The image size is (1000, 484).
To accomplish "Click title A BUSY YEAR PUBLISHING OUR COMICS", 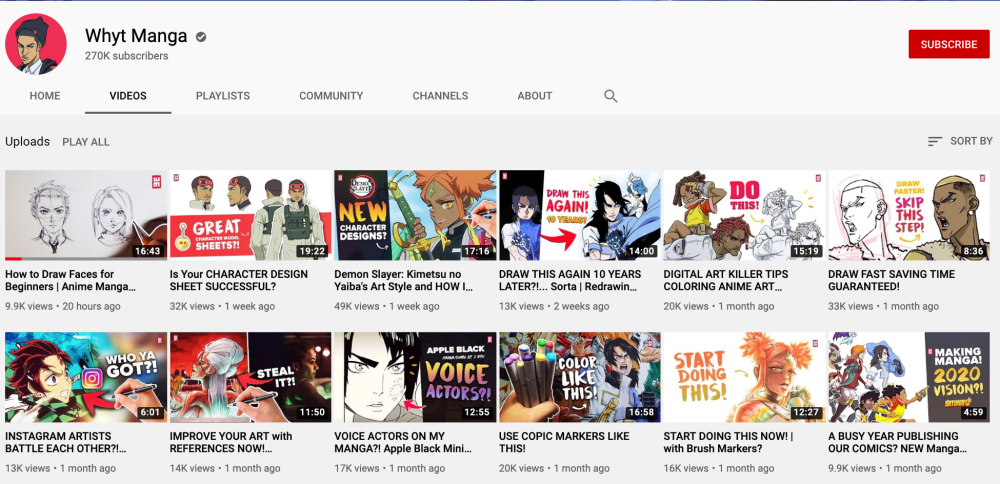I will coord(897,443).
